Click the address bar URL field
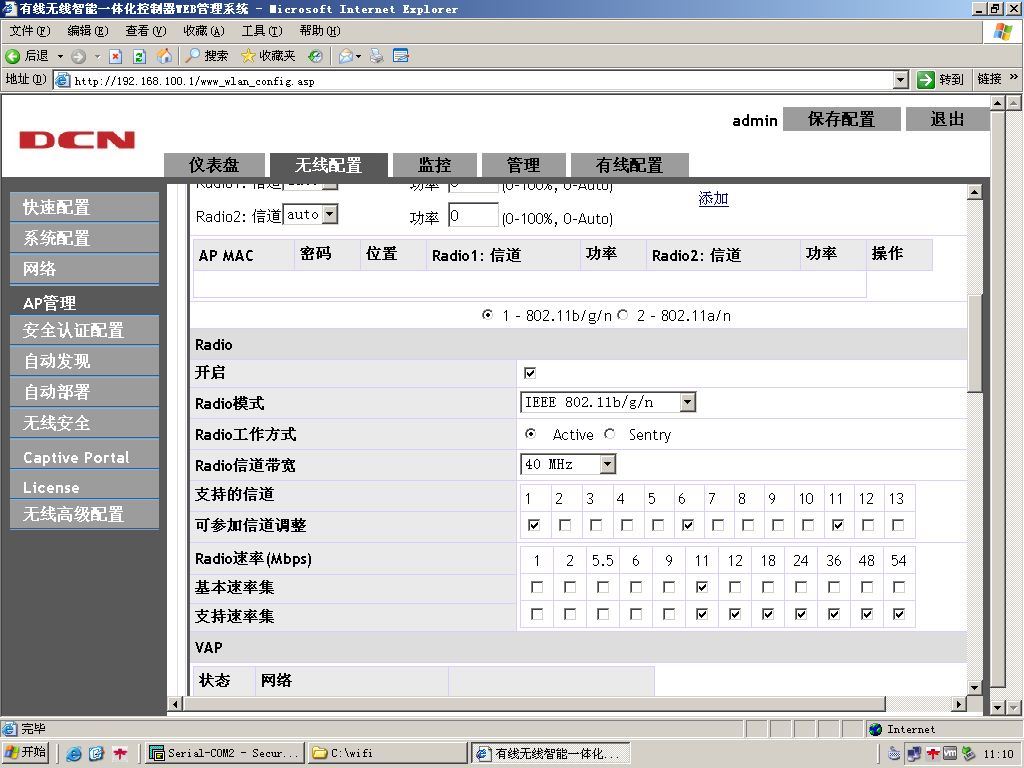Screen dimensions: 1024x768 pos(482,80)
